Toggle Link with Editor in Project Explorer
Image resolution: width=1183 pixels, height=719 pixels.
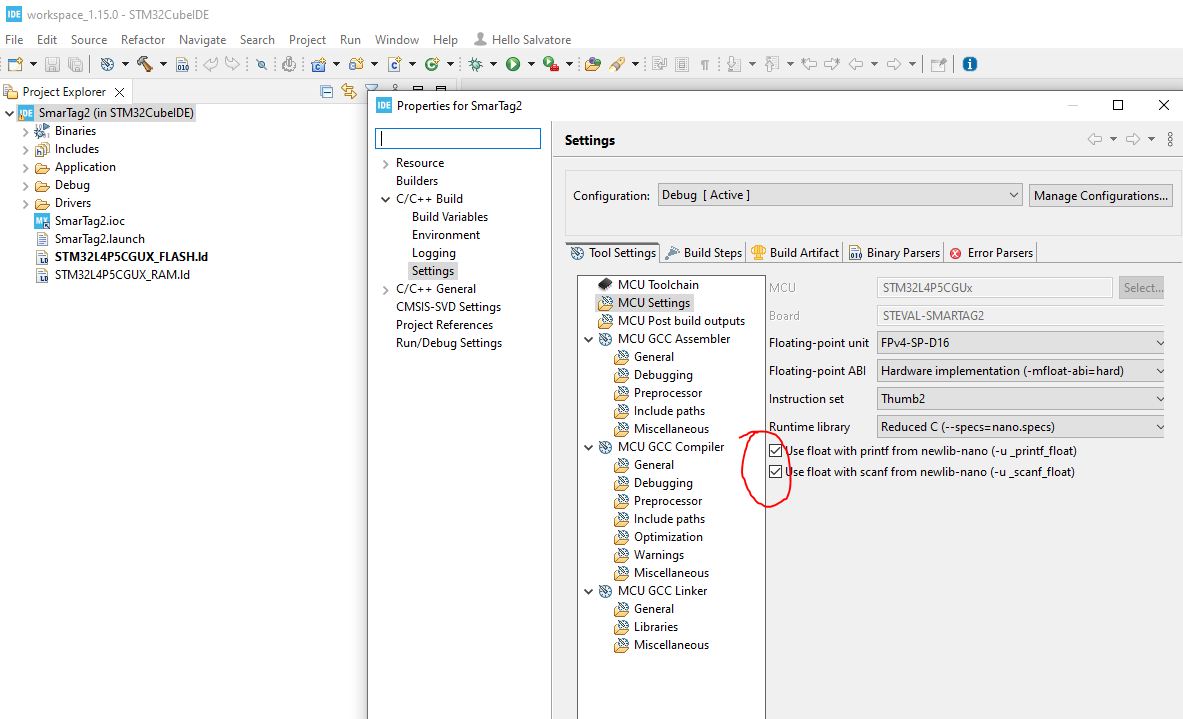(348, 91)
